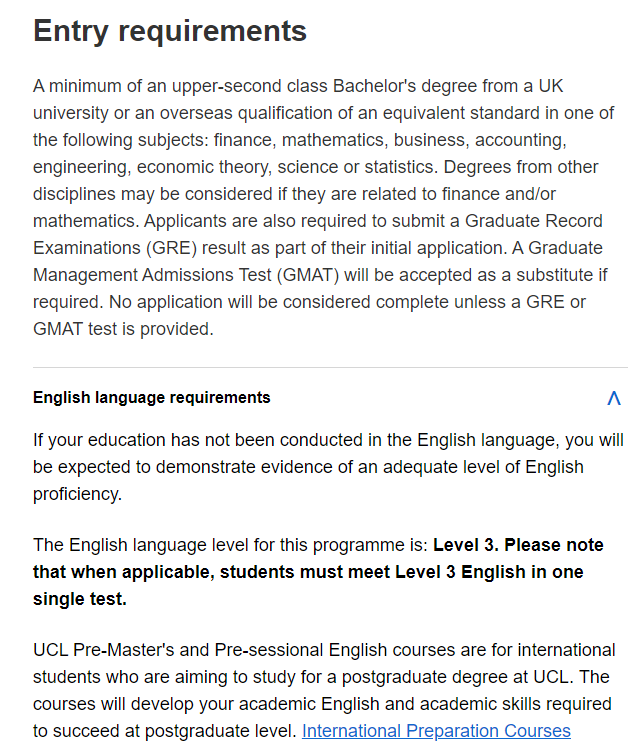640x754 pixels.
Task: Click the words "single test." in bold
Action: click(80, 599)
